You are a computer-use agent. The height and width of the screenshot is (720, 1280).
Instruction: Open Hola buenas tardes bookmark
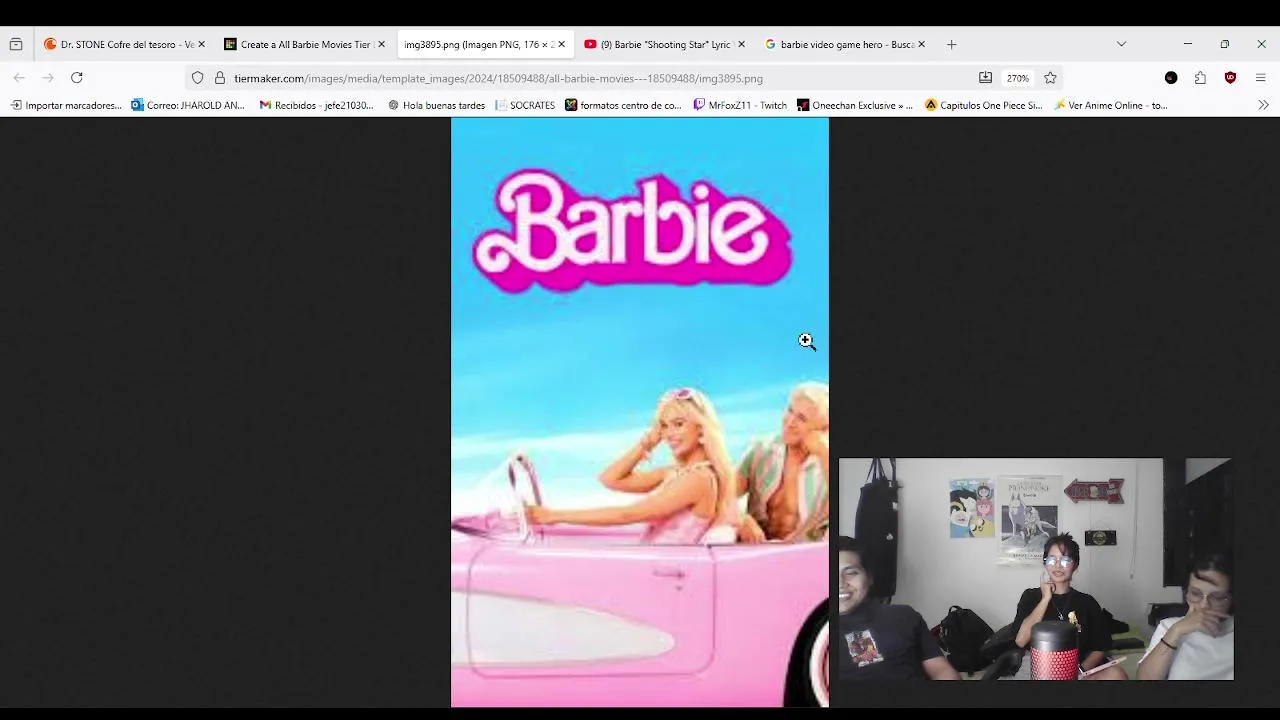(x=436, y=105)
